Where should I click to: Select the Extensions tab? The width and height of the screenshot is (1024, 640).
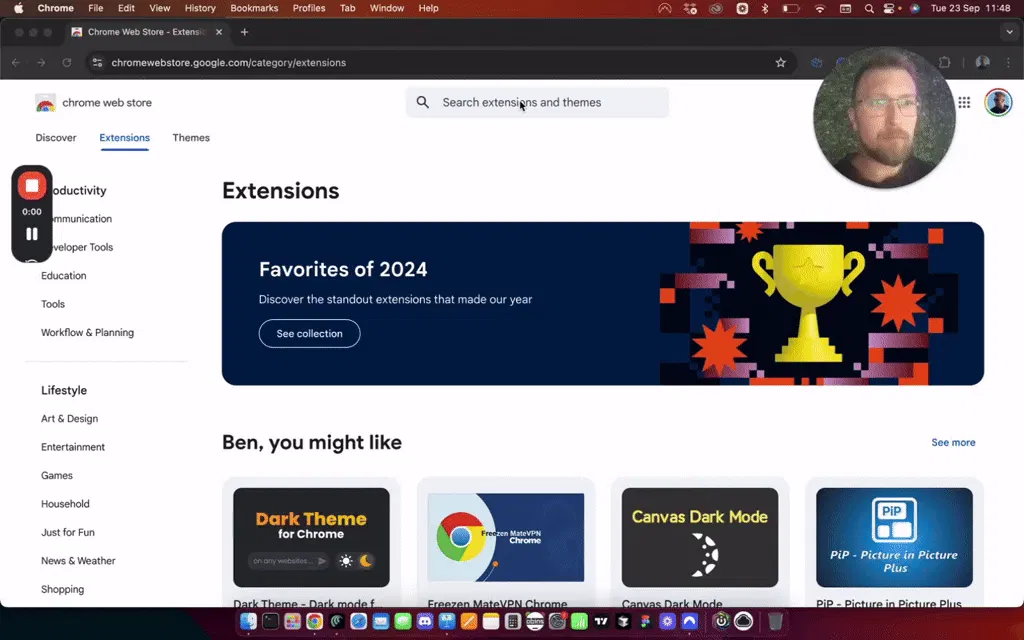125,138
